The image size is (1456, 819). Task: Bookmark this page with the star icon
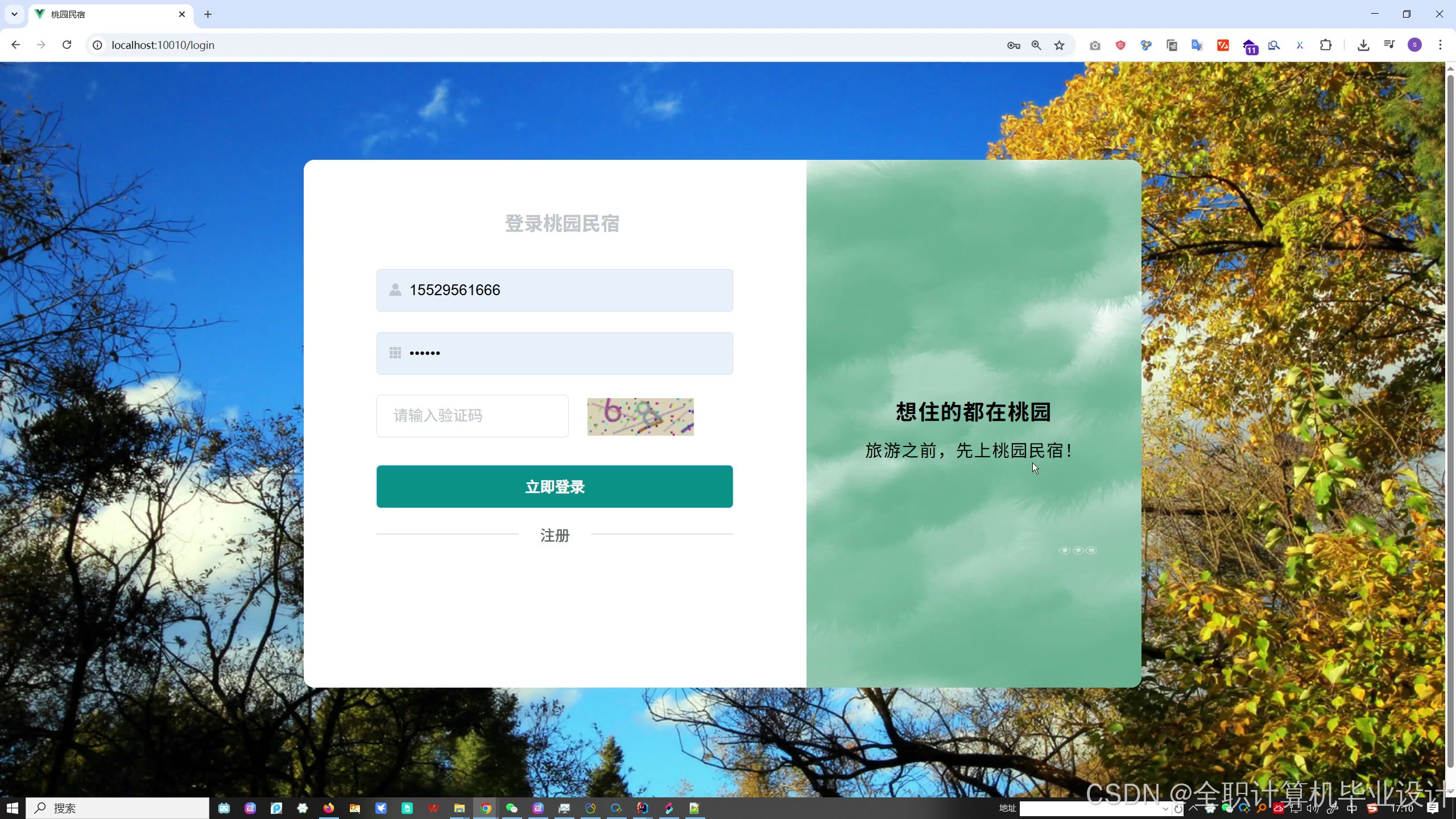tap(1059, 45)
